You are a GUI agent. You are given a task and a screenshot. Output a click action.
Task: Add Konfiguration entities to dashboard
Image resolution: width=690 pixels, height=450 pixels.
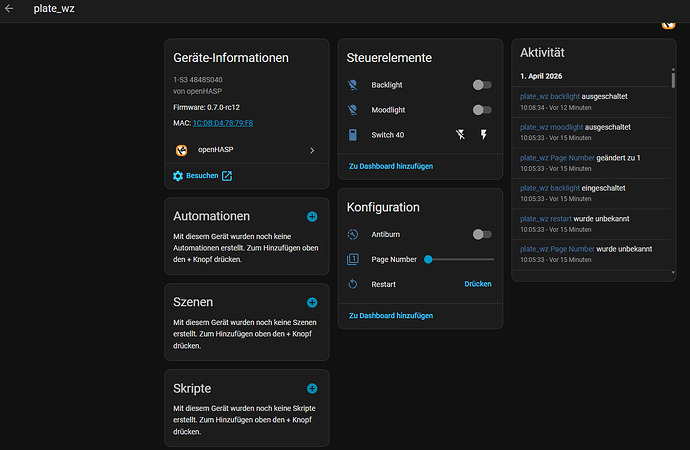coord(391,316)
